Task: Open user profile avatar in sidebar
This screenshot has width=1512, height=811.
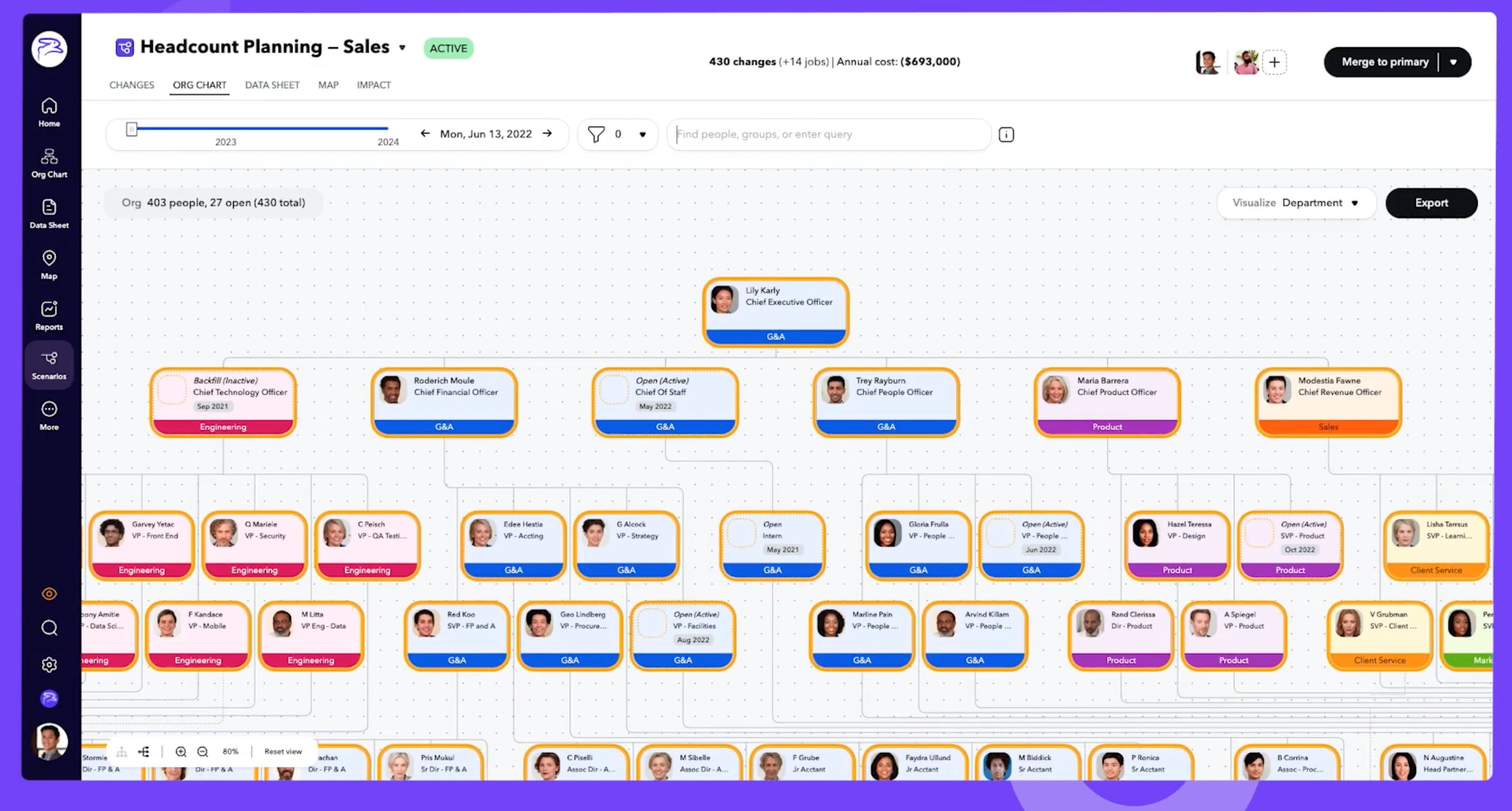Action: [x=49, y=741]
